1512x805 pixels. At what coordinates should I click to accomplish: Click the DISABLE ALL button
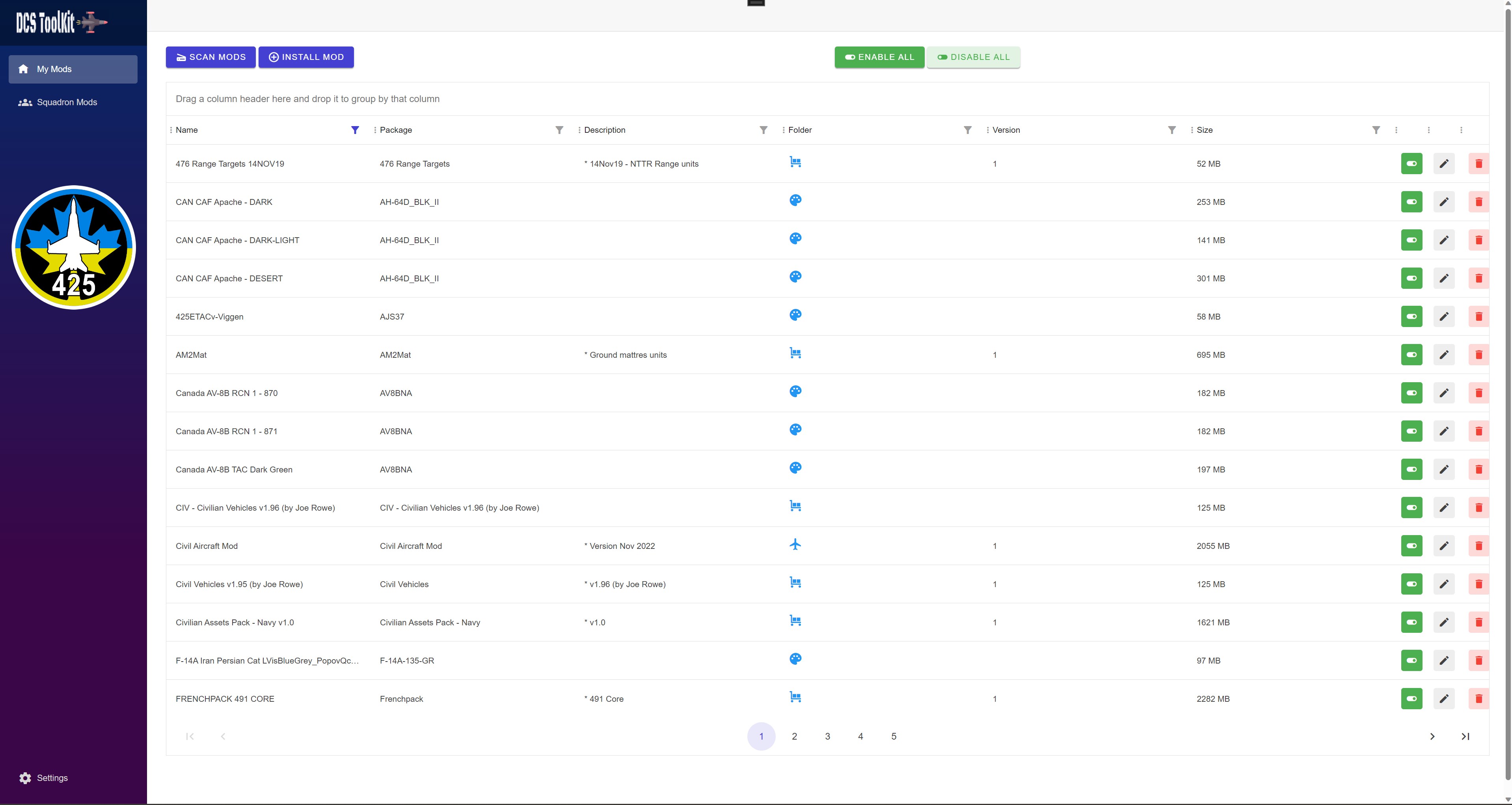pyautogui.click(x=974, y=57)
